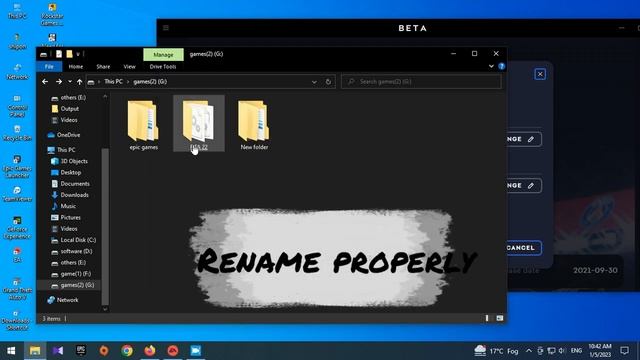Launch Firefox from taskbar
640x360 pixels.
coord(150,351)
